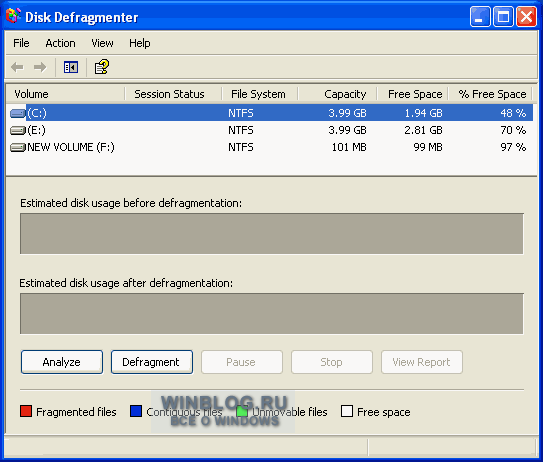Start defragmentation with the Defragment button
The image size is (543, 462).
click(152, 362)
